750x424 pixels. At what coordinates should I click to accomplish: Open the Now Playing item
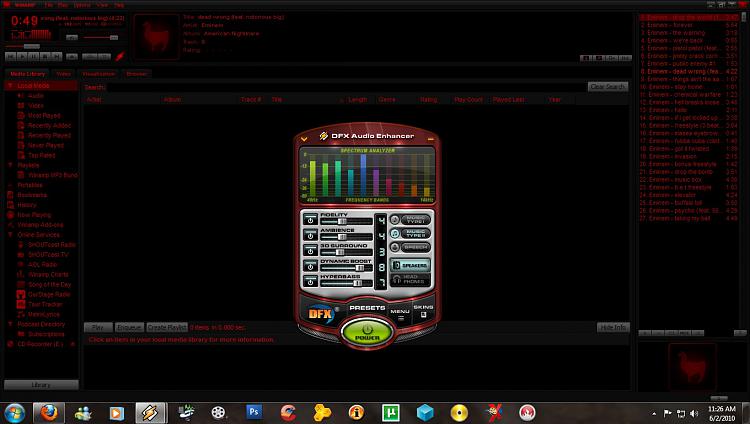[x=34, y=215]
